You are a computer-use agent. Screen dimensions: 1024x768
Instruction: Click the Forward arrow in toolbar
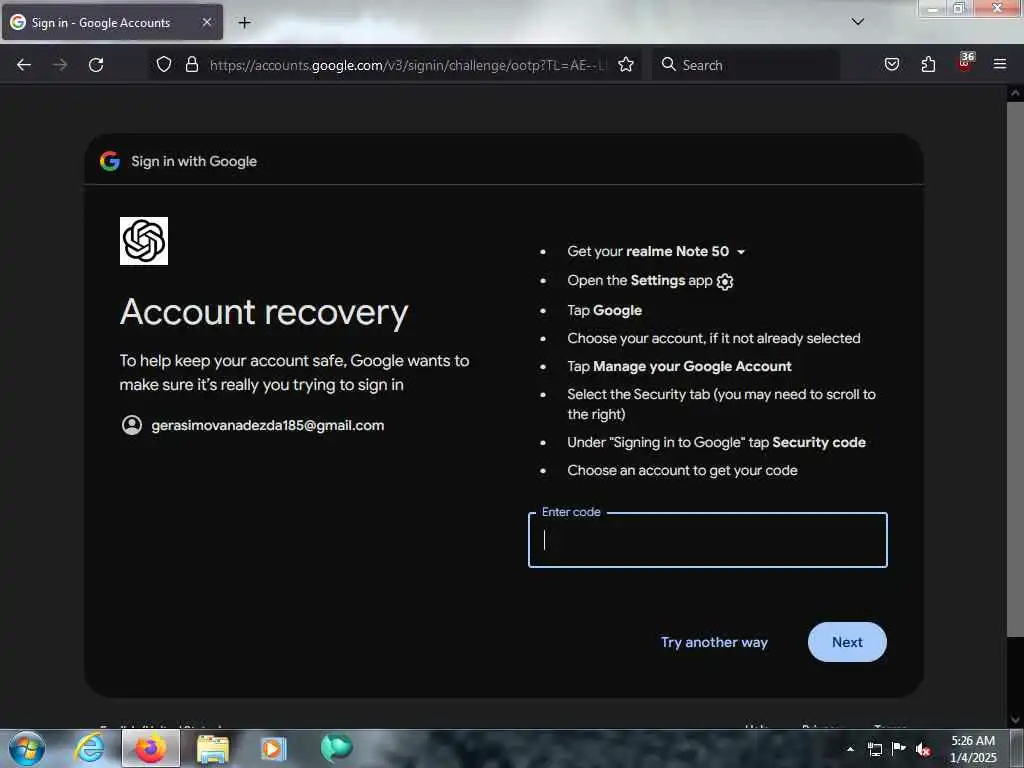60,65
